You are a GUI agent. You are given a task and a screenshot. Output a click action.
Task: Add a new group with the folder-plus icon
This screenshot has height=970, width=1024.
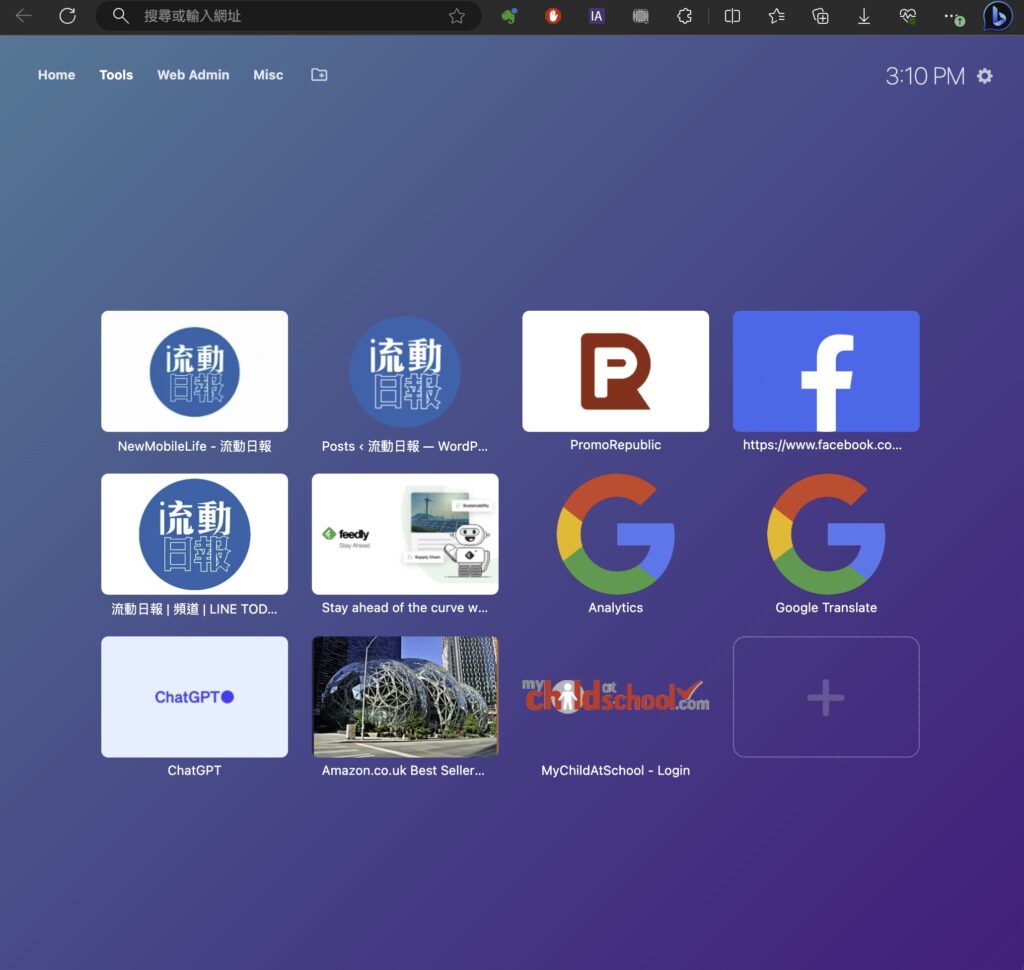click(x=319, y=74)
